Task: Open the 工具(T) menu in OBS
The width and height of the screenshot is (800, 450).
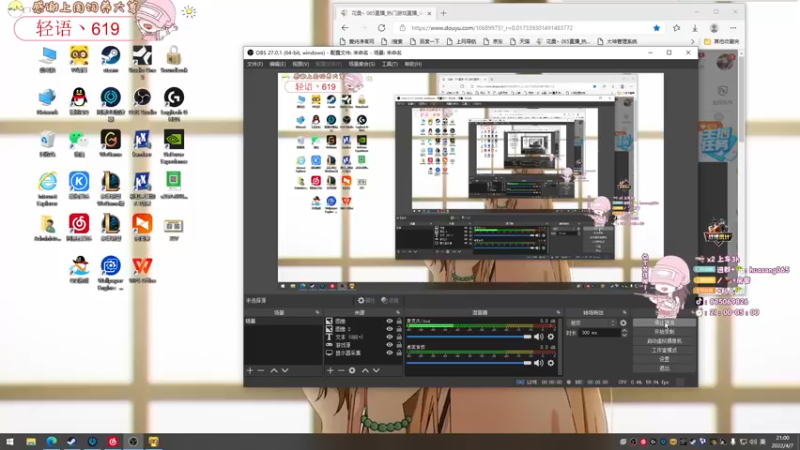Action: [x=389, y=64]
